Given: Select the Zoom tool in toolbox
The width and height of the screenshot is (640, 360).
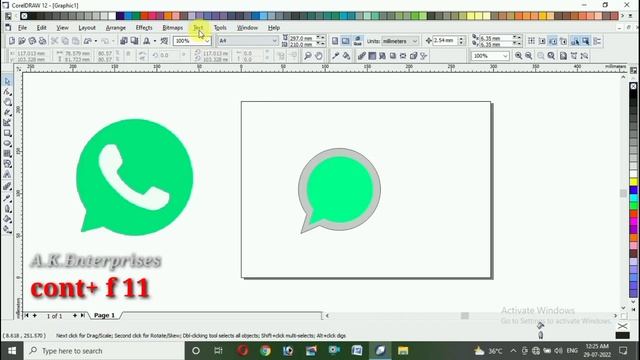Looking at the screenshot, I should (7, 102).
